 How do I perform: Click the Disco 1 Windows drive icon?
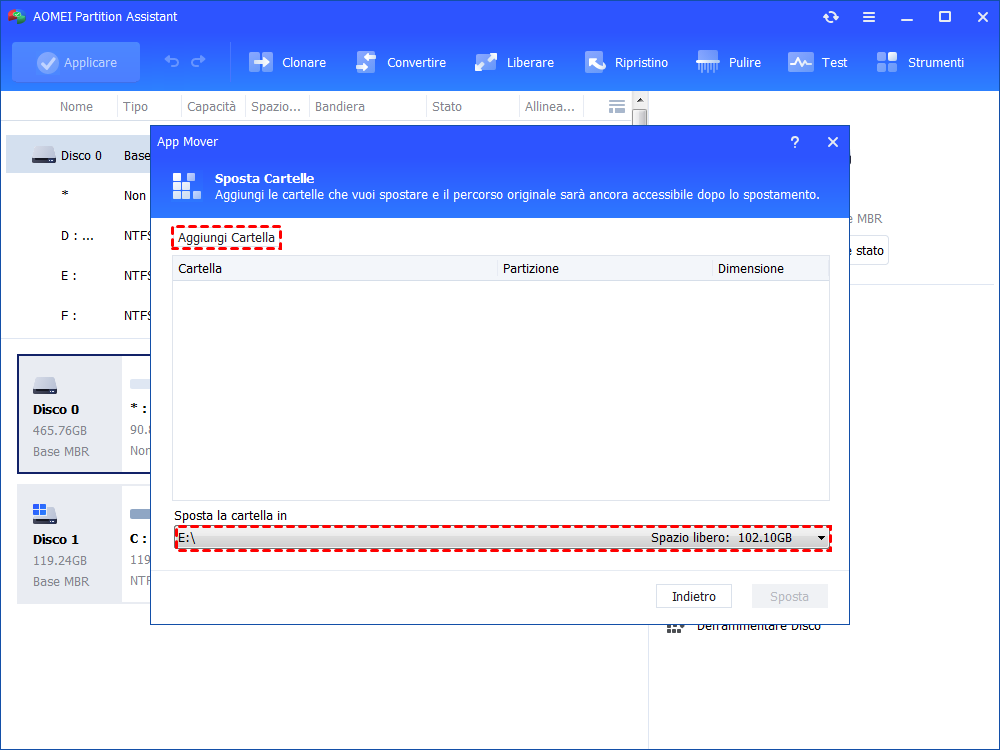pos(45,513)
